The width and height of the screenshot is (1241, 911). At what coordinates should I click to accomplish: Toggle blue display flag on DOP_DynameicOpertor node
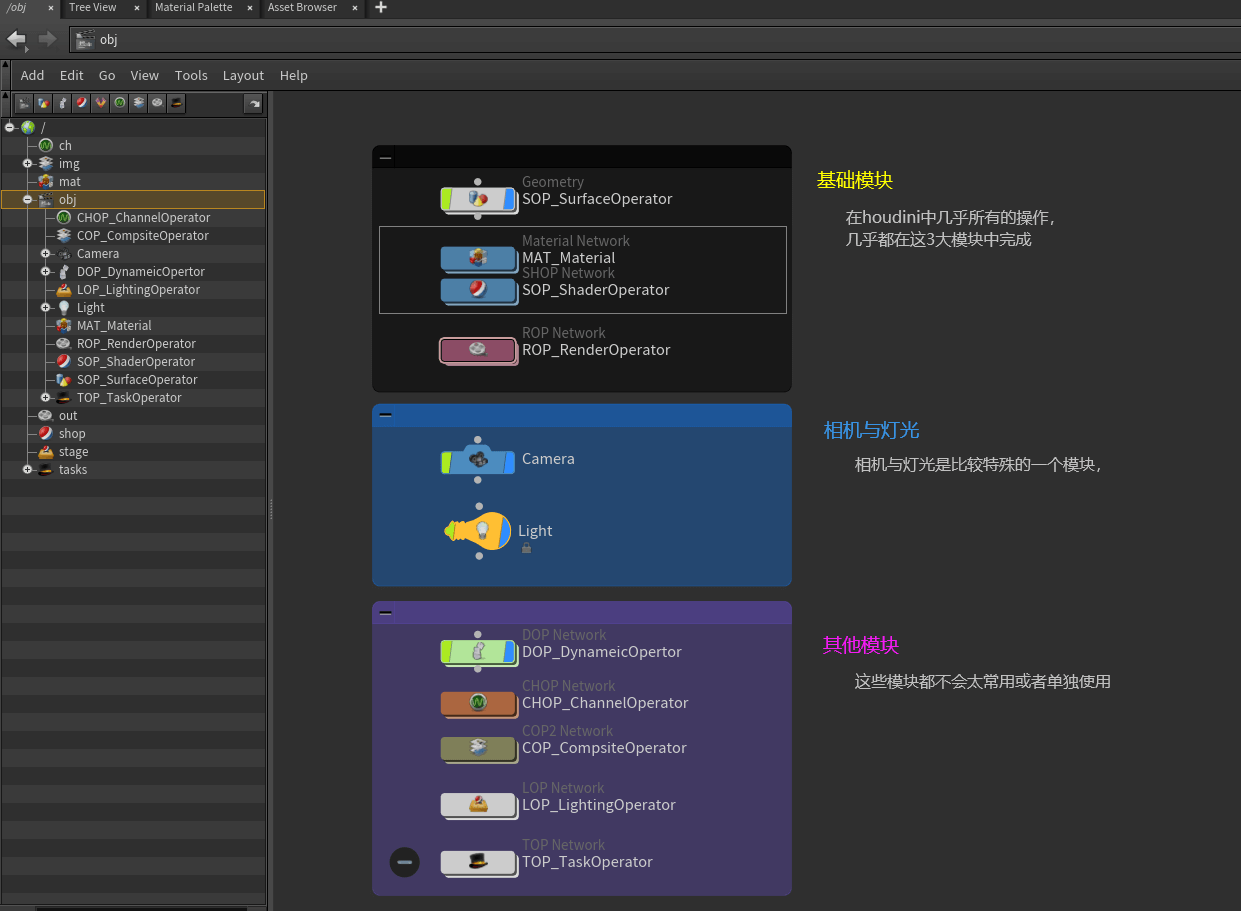(x=509, y=652)
